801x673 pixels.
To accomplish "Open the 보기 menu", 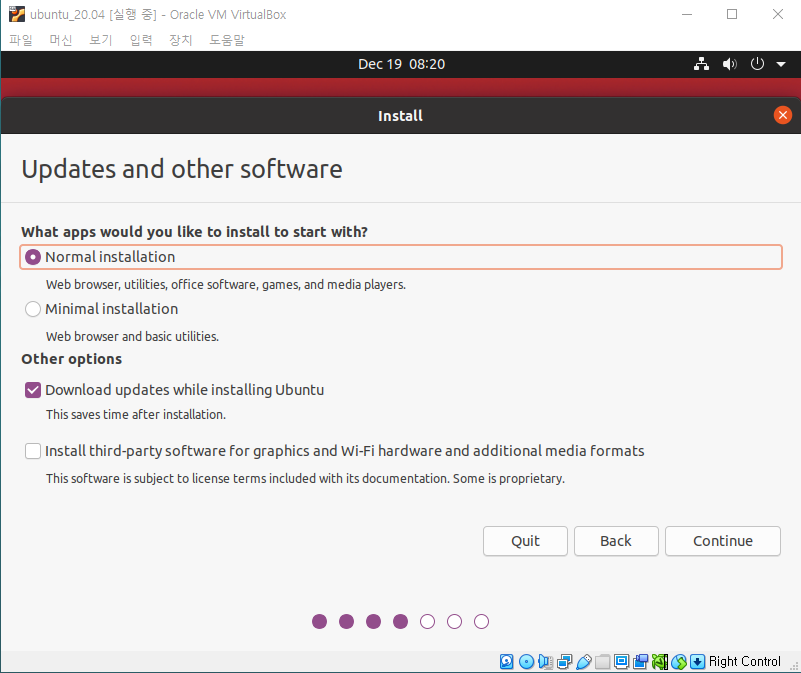I will pos(101,40).
